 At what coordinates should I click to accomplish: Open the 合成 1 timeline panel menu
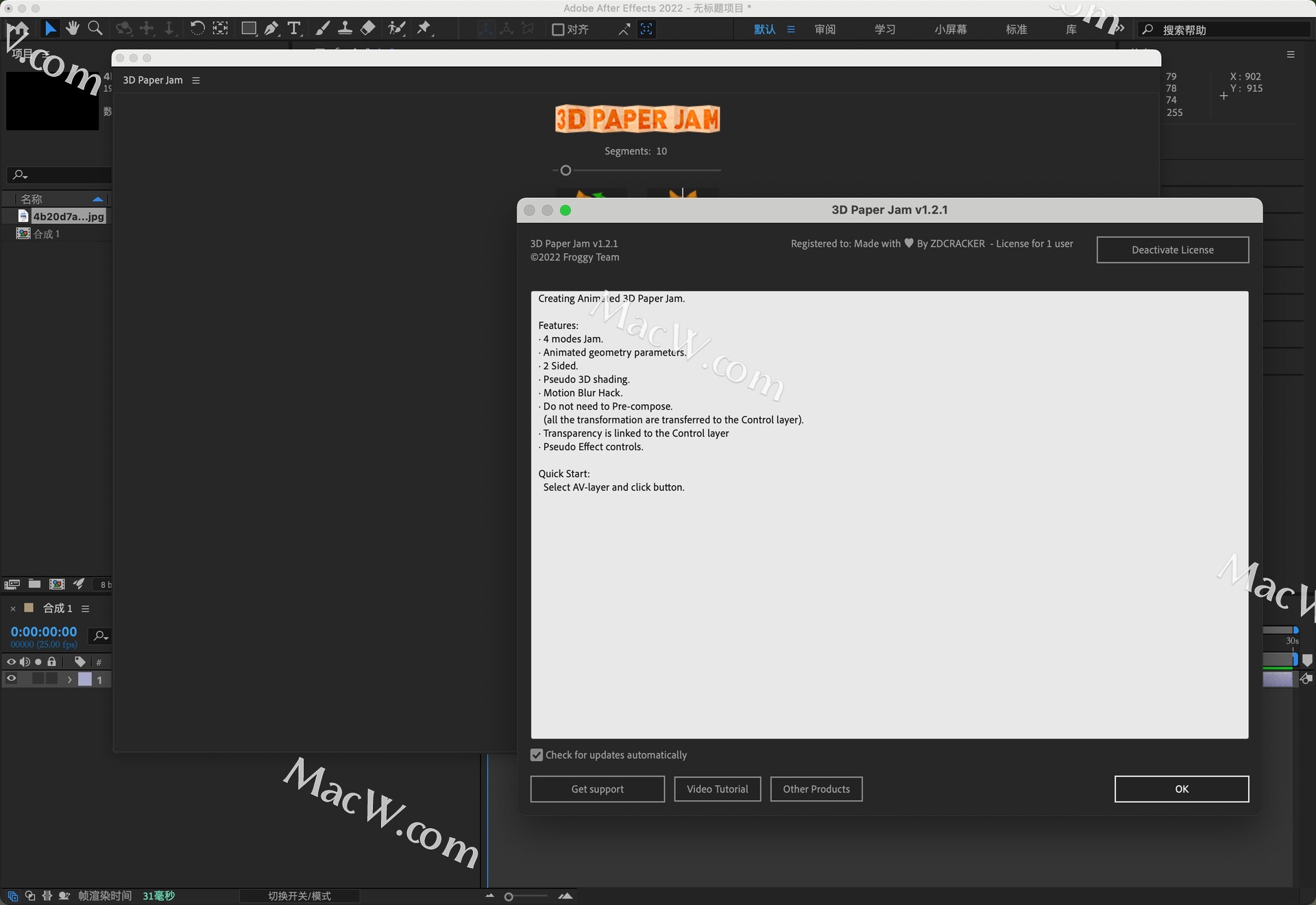[86, 608]
